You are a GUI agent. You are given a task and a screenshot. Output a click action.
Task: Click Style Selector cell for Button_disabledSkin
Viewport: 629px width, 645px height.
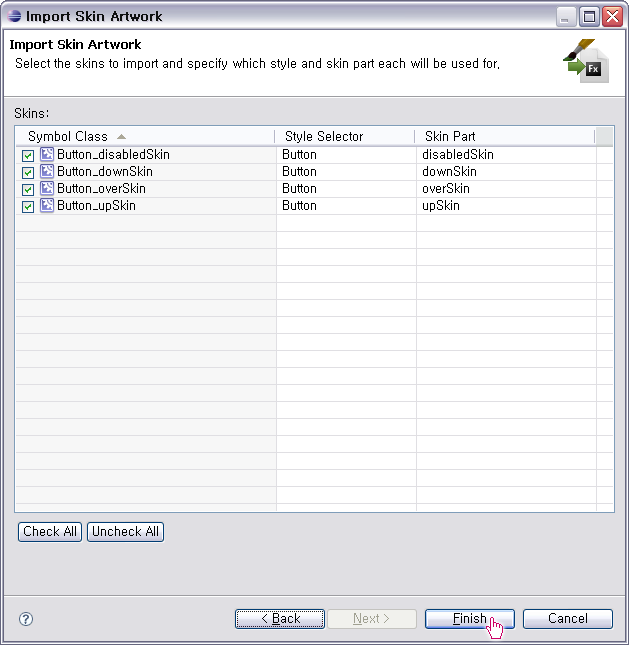346,155
